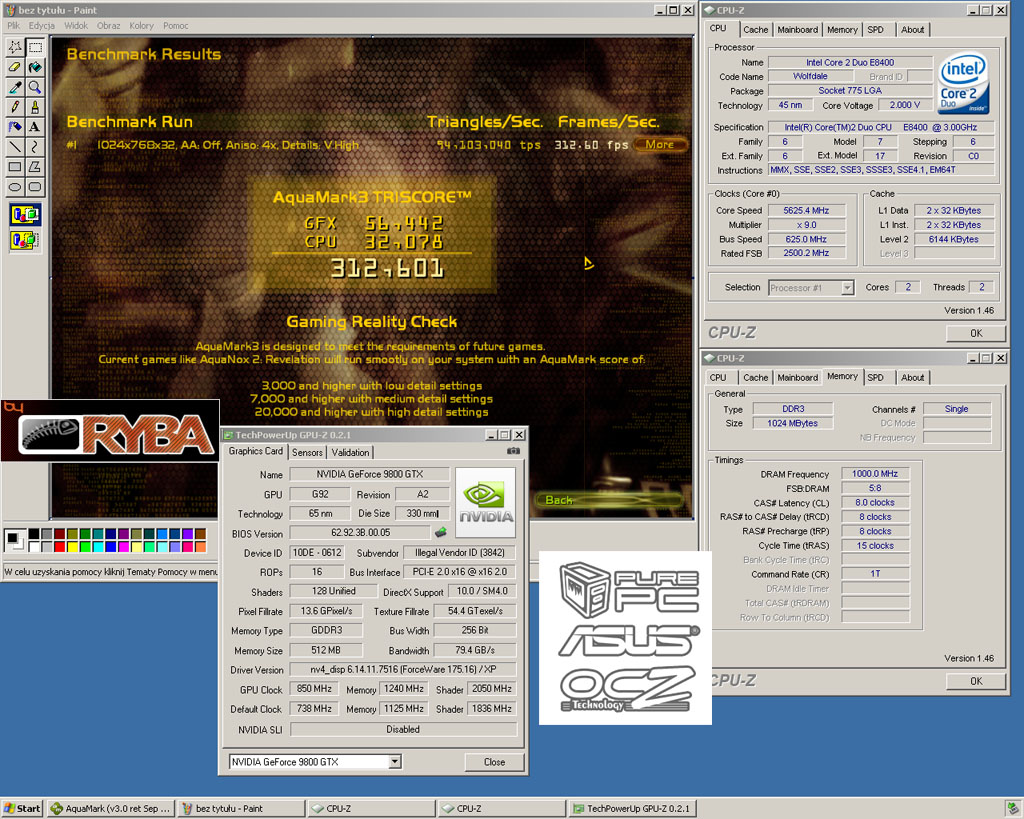
Task: Open SPD tab in bottom CPU-Z window
Action: (x=876, y=377)
